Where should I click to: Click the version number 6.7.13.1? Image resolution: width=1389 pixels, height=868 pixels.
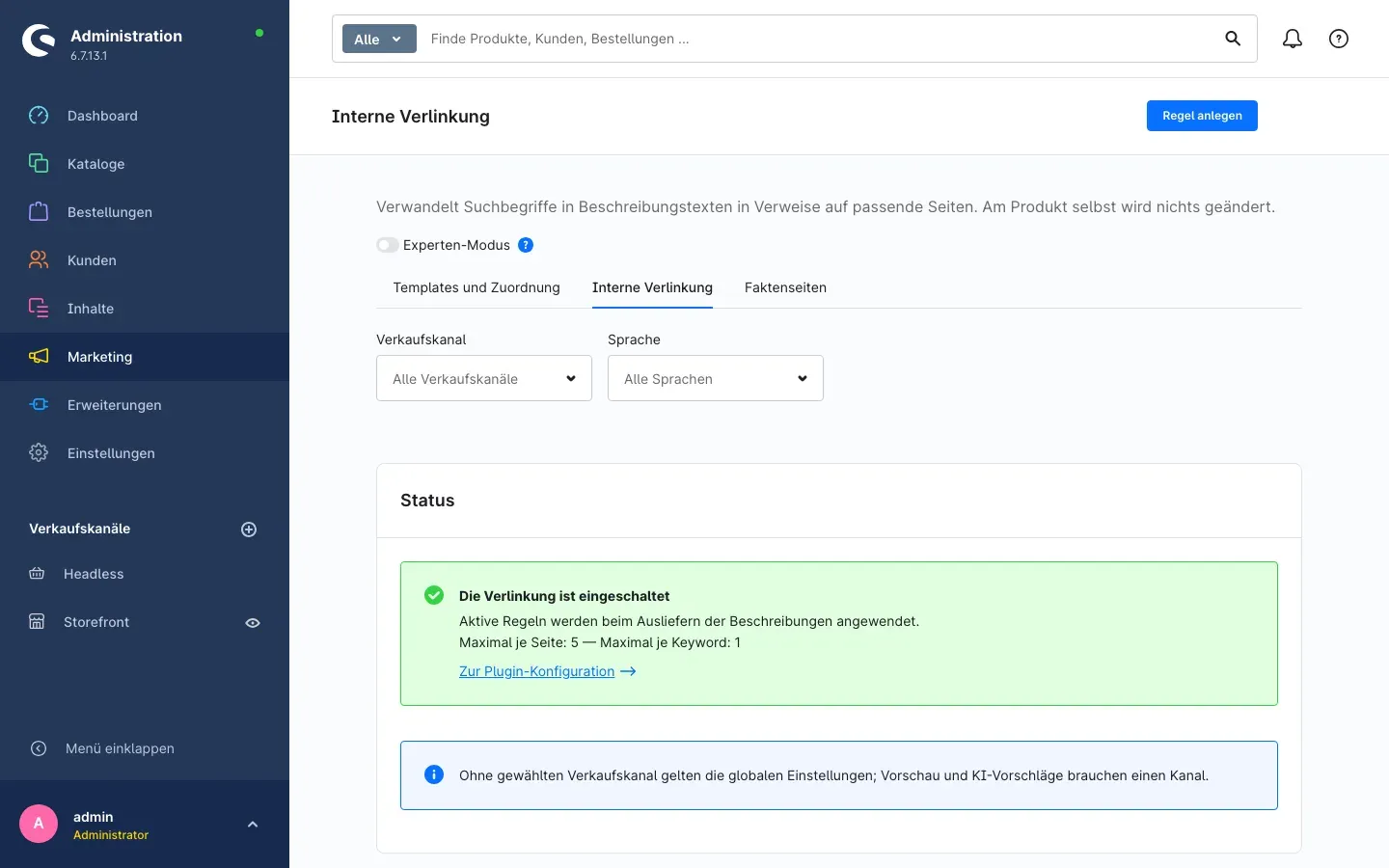click(x=89, y=56)
